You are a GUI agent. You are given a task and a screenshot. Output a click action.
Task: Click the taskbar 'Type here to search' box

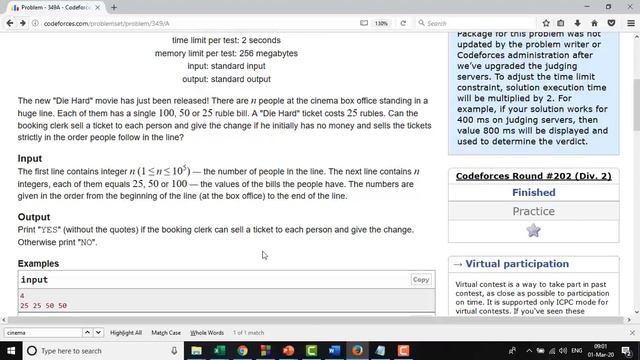(103, 351)
